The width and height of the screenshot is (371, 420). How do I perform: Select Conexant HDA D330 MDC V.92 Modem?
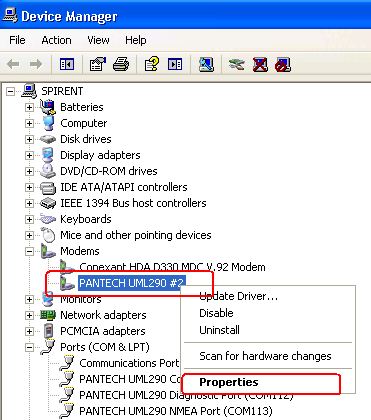click(172, 267)
